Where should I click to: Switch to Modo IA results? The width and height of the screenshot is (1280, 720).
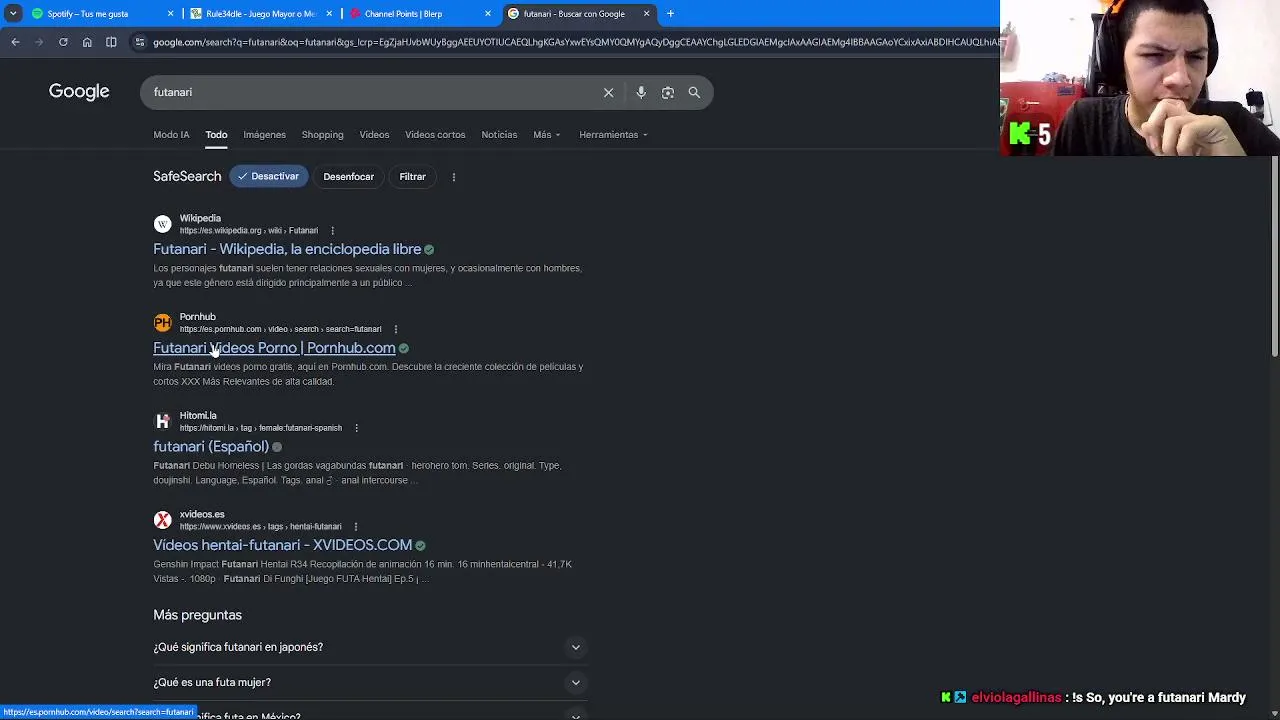point(171,135)
